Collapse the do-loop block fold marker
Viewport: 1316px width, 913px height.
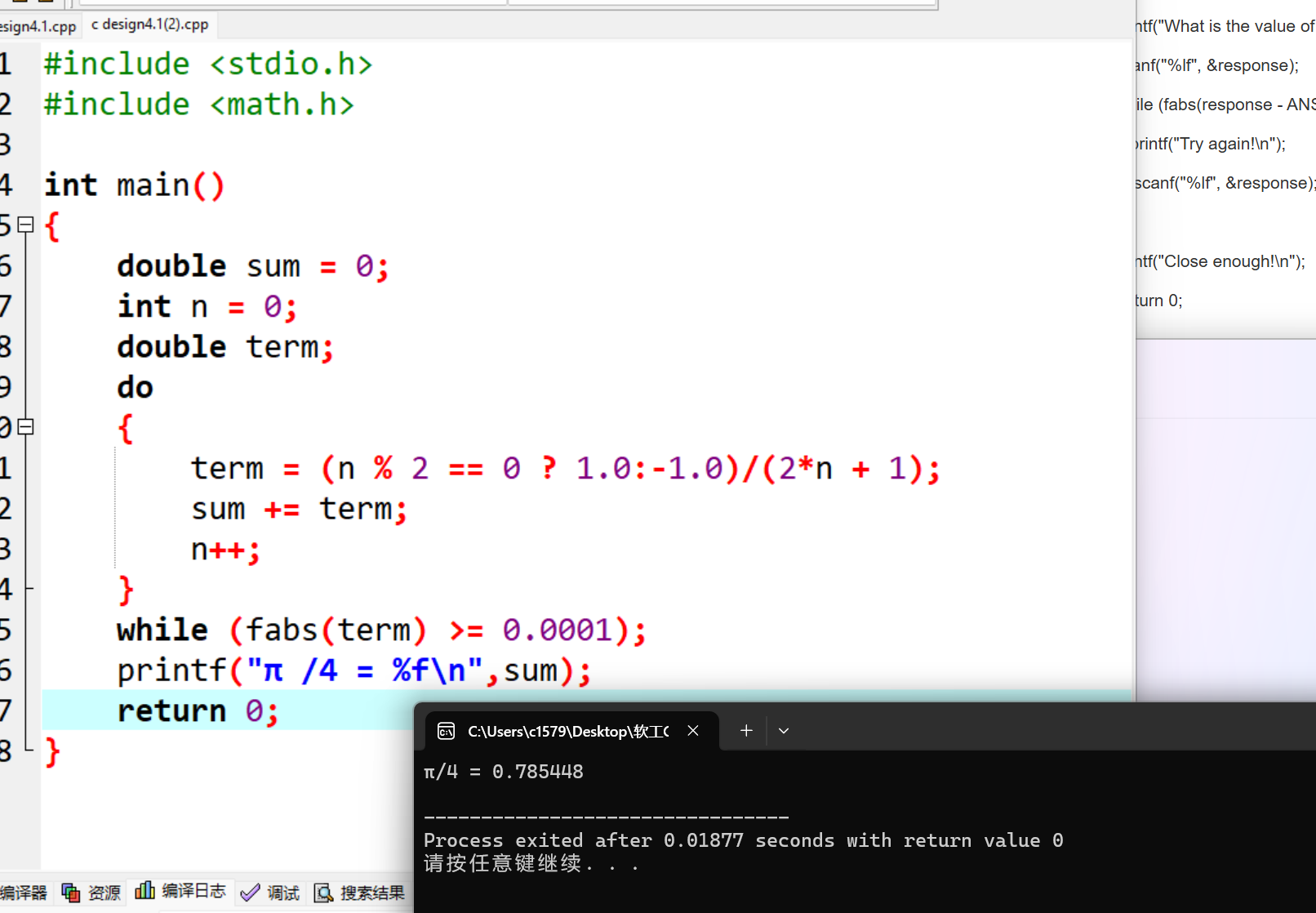[24, 426]
